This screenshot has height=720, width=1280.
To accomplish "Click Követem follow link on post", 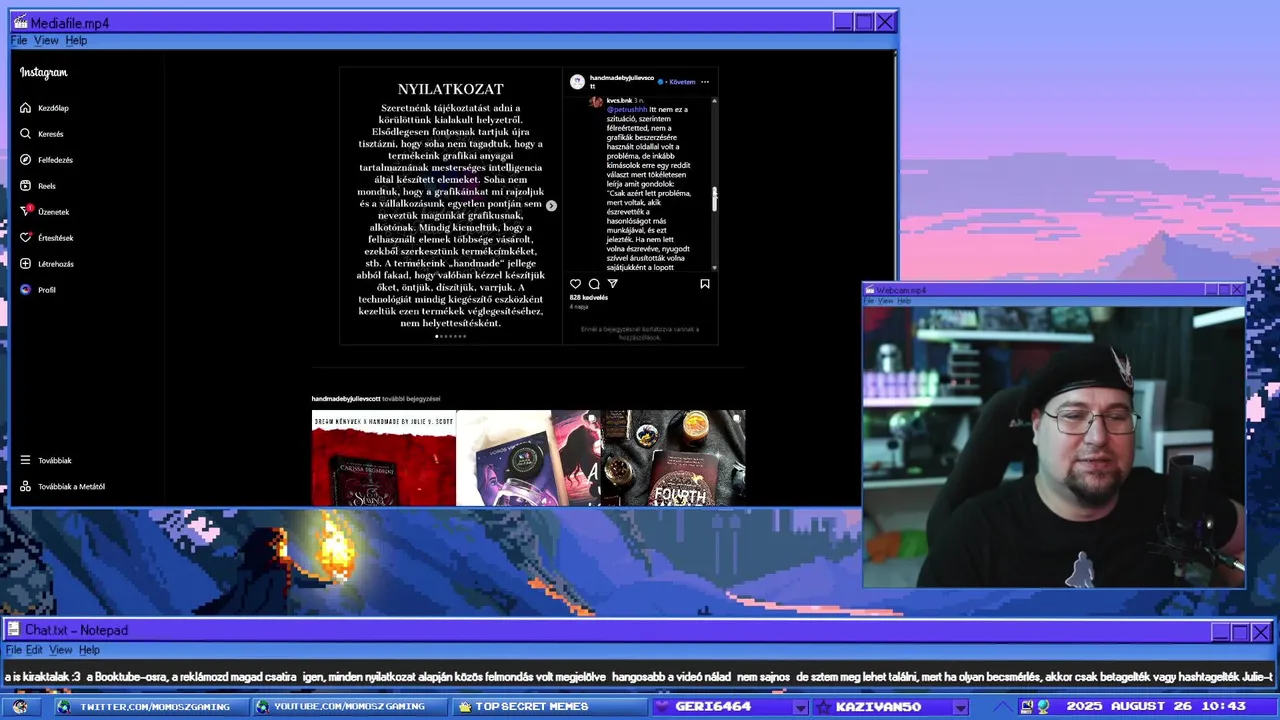I will point(682,82).
